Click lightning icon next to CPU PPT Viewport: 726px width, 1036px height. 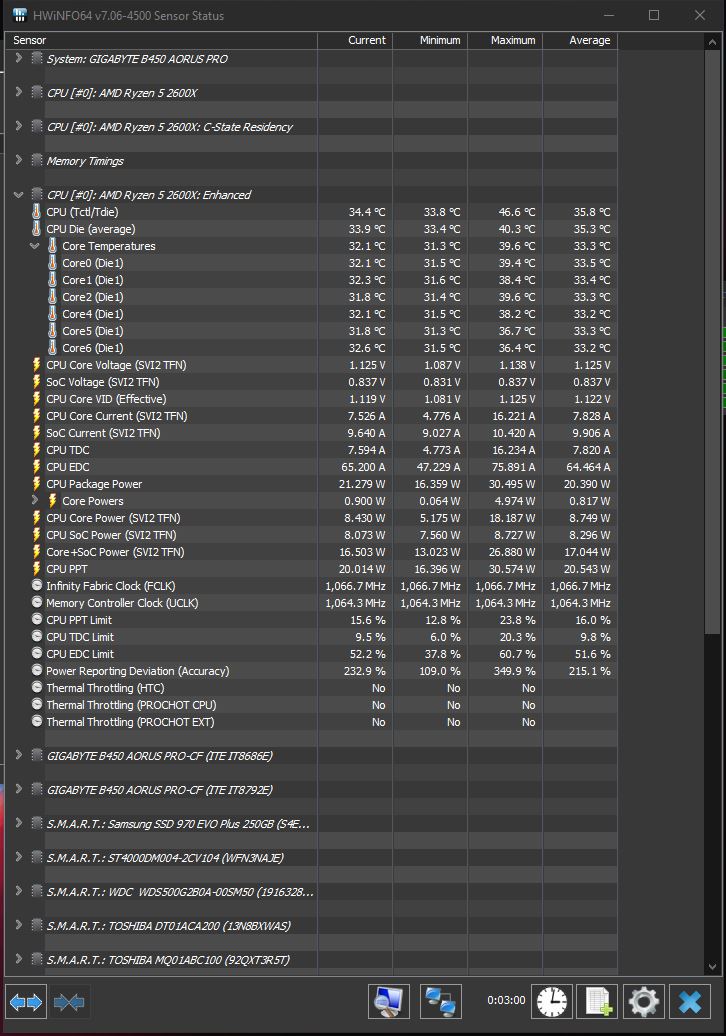[x=36, y=569]
